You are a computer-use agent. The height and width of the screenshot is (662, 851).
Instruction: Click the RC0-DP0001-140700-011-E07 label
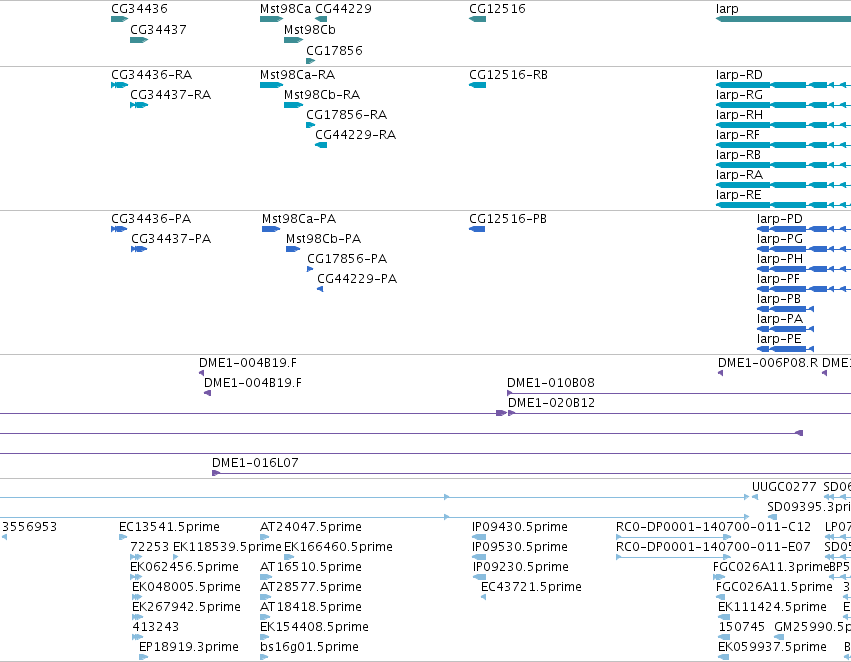[x=713, y=548]
